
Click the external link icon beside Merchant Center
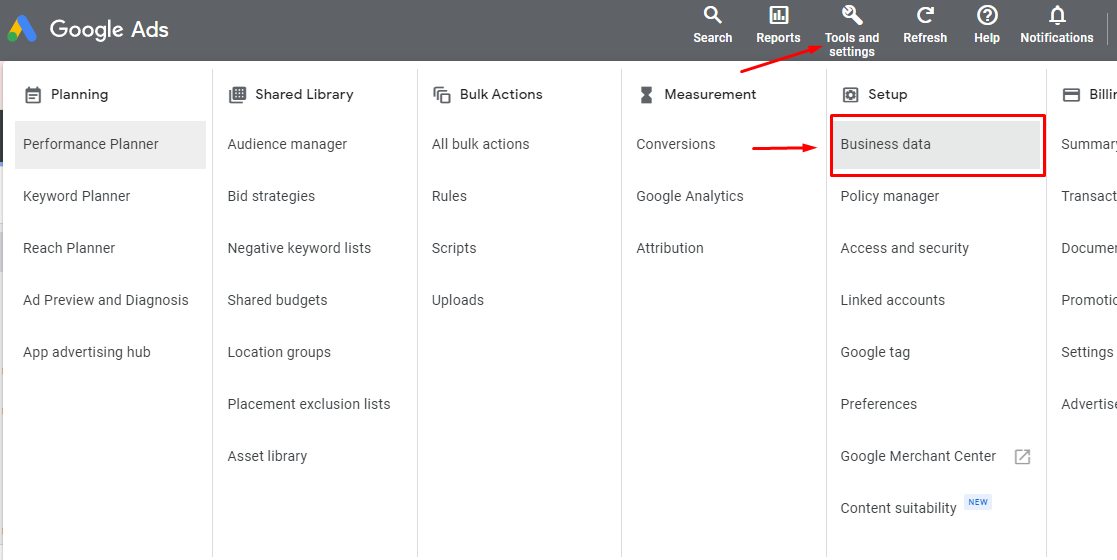tap(1022, 457)
